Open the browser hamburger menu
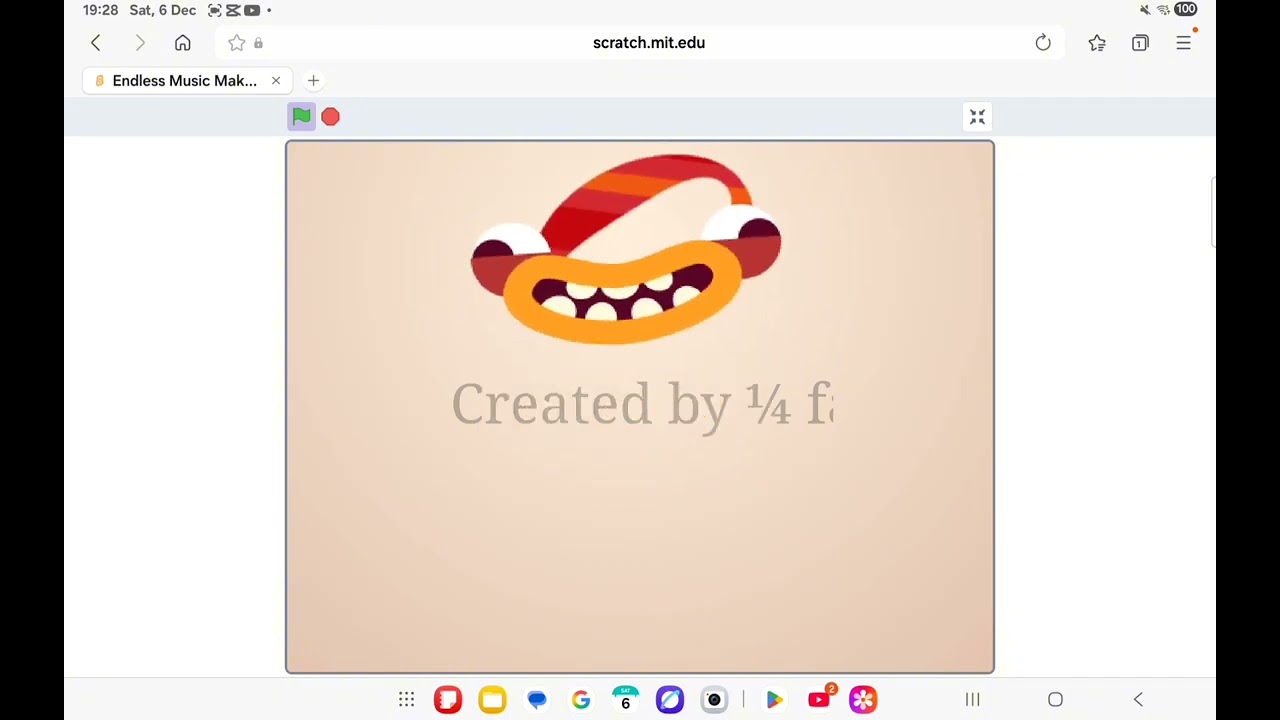This screenshot has height=720, width=1280. click(1184, 43)
